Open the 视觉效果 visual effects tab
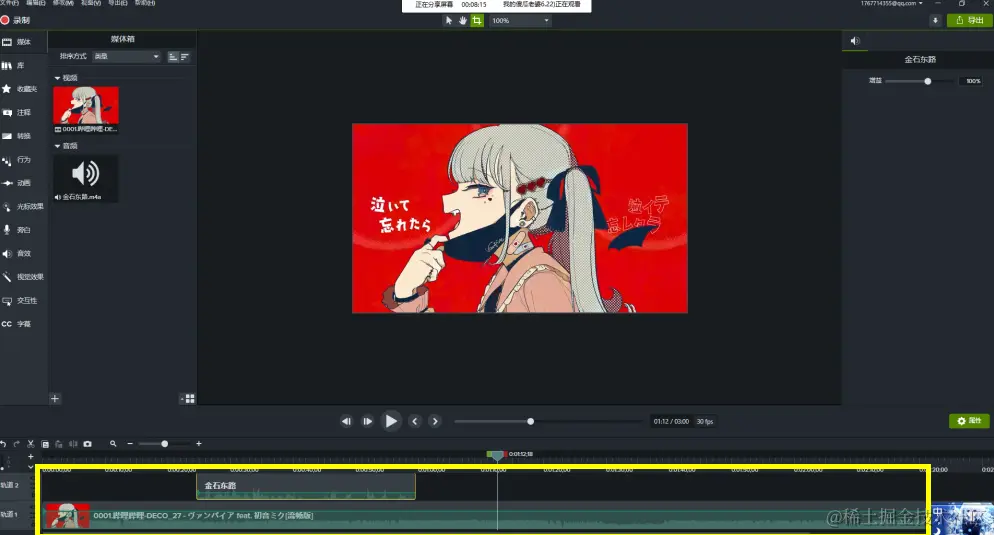The image size is (994, 535). [23, 276]
